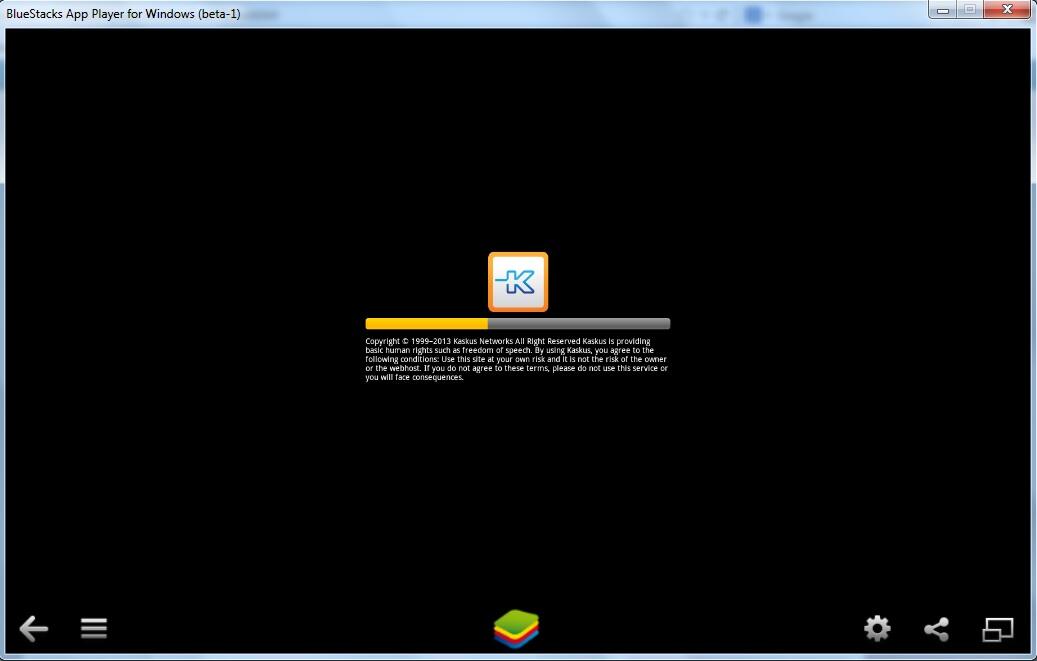1037x661 pixels.
Task: Toggle full screen with the windows icon
Action: pos(998,629)
